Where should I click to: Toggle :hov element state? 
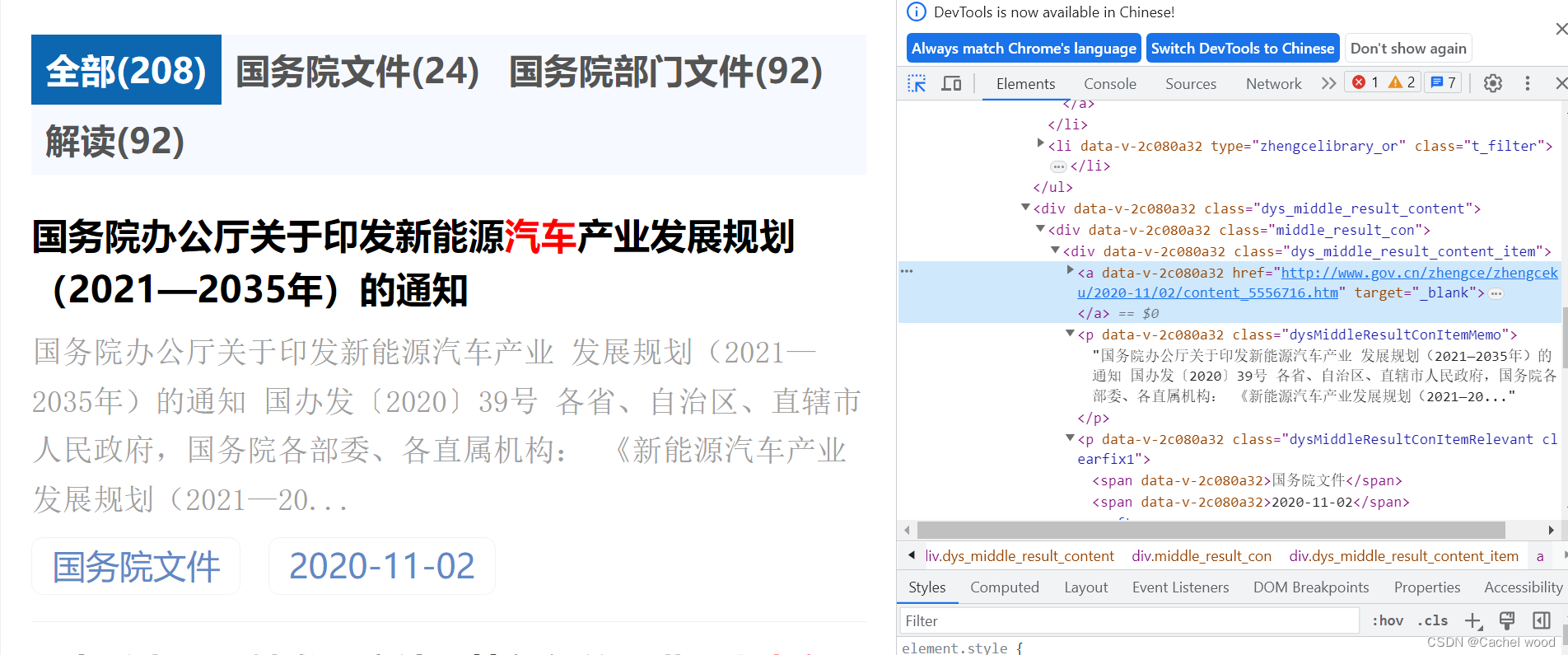1388,620
